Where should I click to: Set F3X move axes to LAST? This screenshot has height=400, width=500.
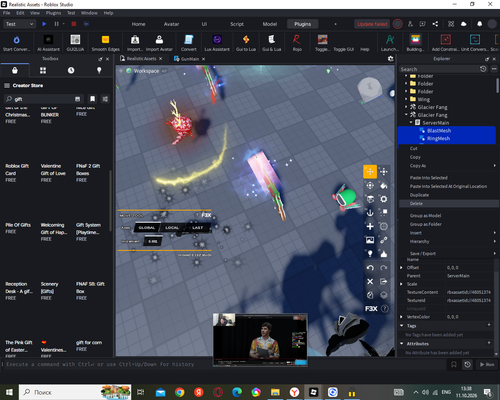(x=197, y=228)
